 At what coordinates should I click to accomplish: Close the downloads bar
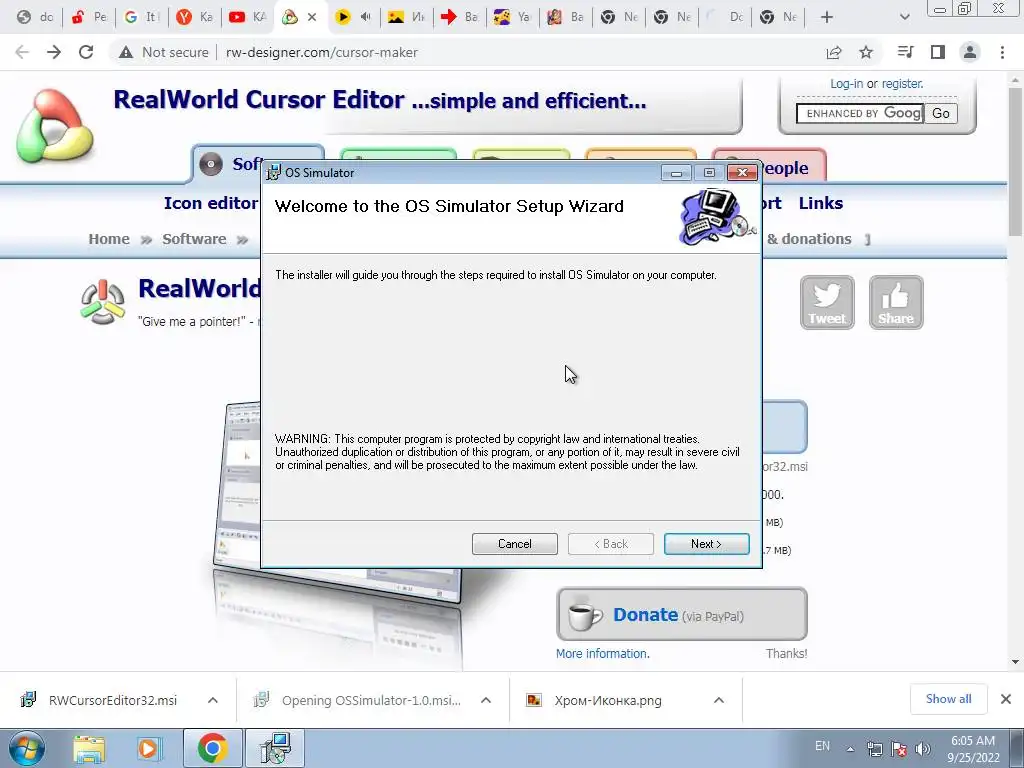(x=1006, y=699)
